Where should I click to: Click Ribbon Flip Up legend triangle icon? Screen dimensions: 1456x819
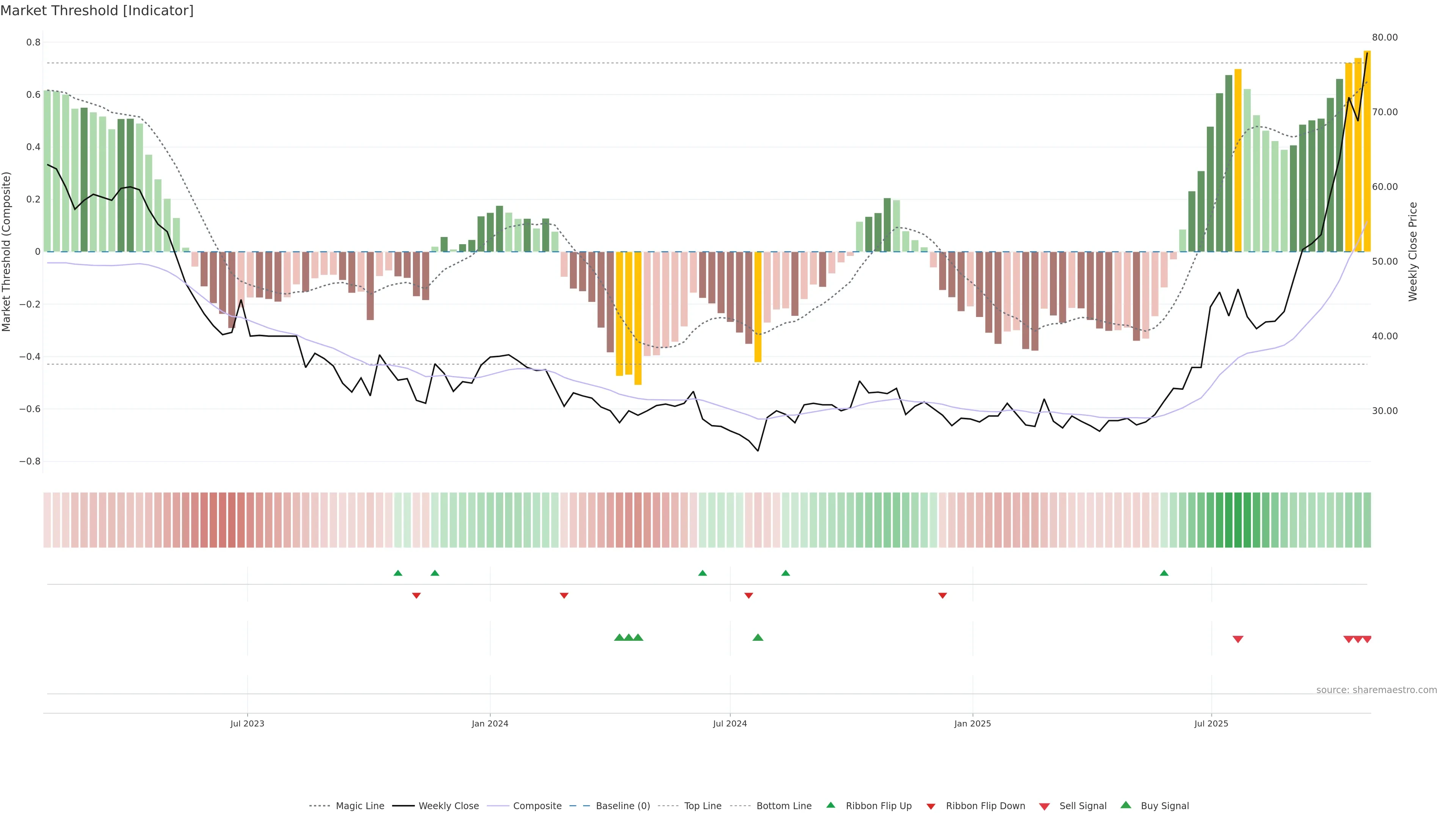click(830, 805)
